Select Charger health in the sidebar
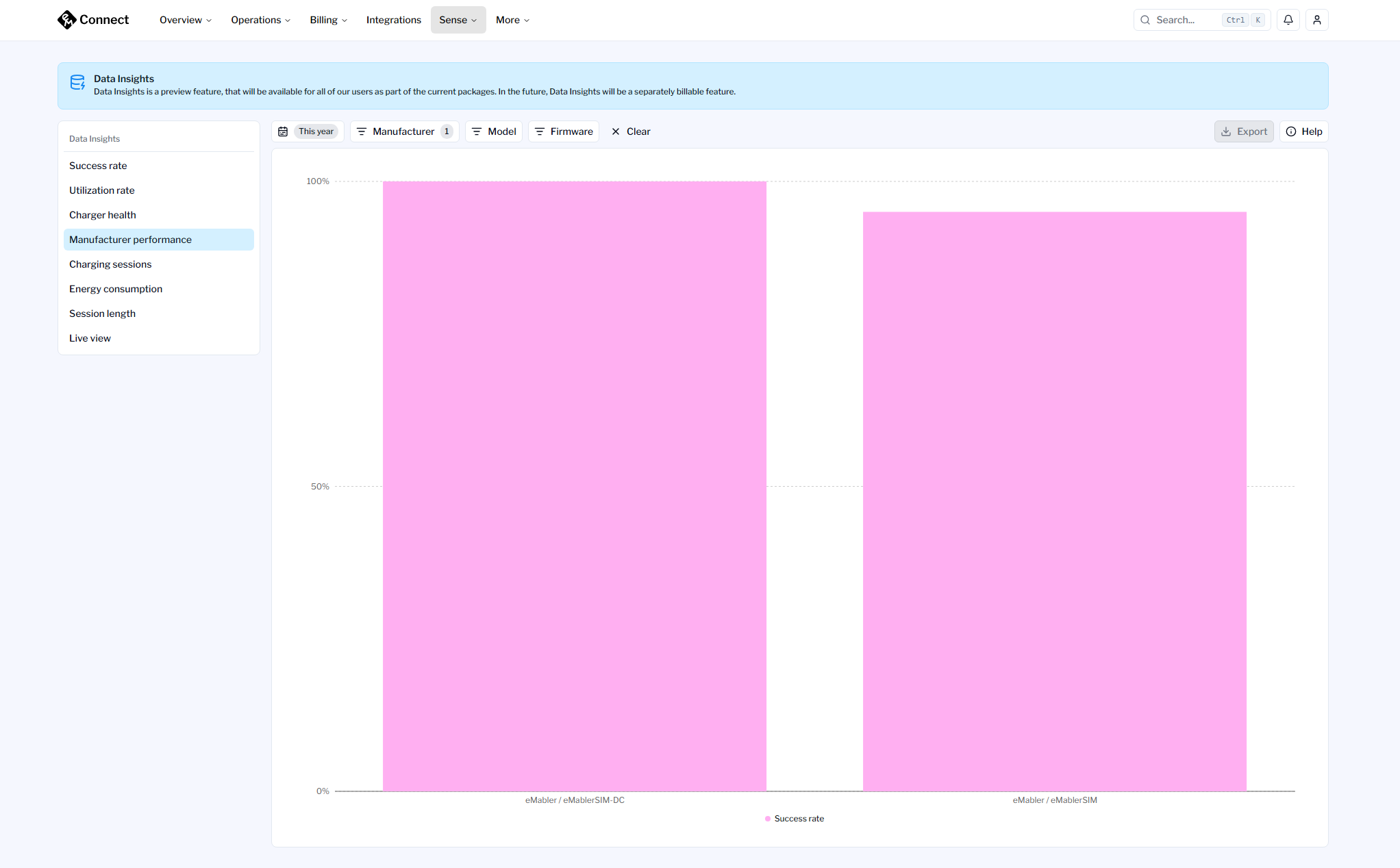The width and height of the screenshot is (1400, 868). 103,215
